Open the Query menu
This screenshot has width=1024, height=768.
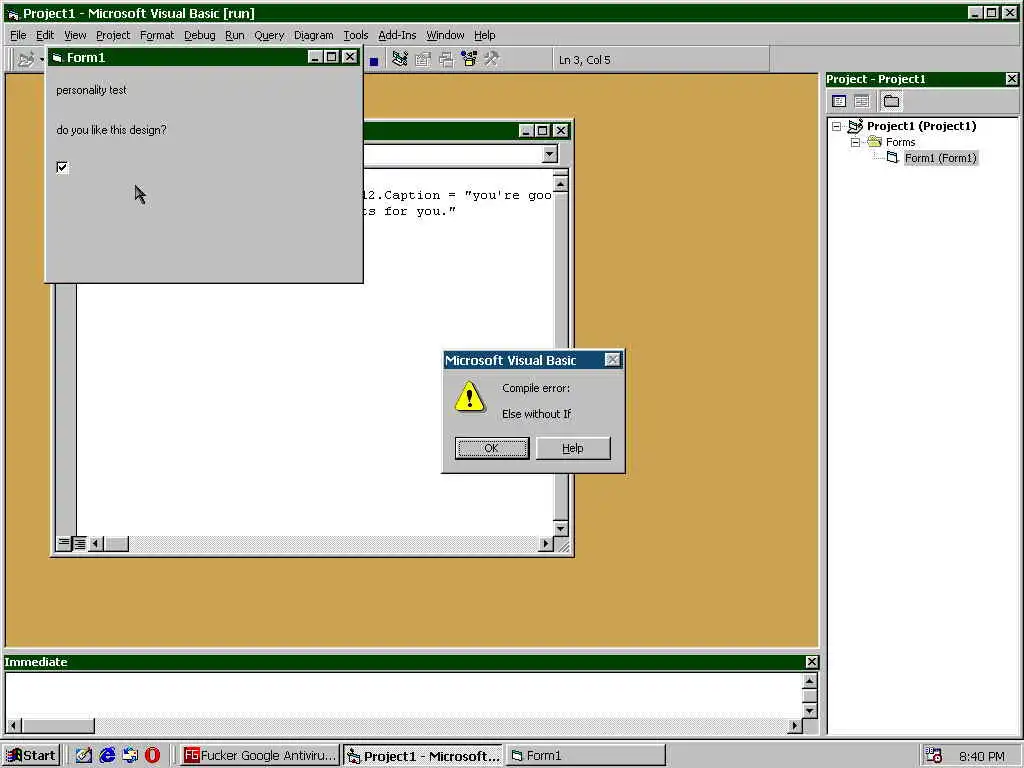269,35
